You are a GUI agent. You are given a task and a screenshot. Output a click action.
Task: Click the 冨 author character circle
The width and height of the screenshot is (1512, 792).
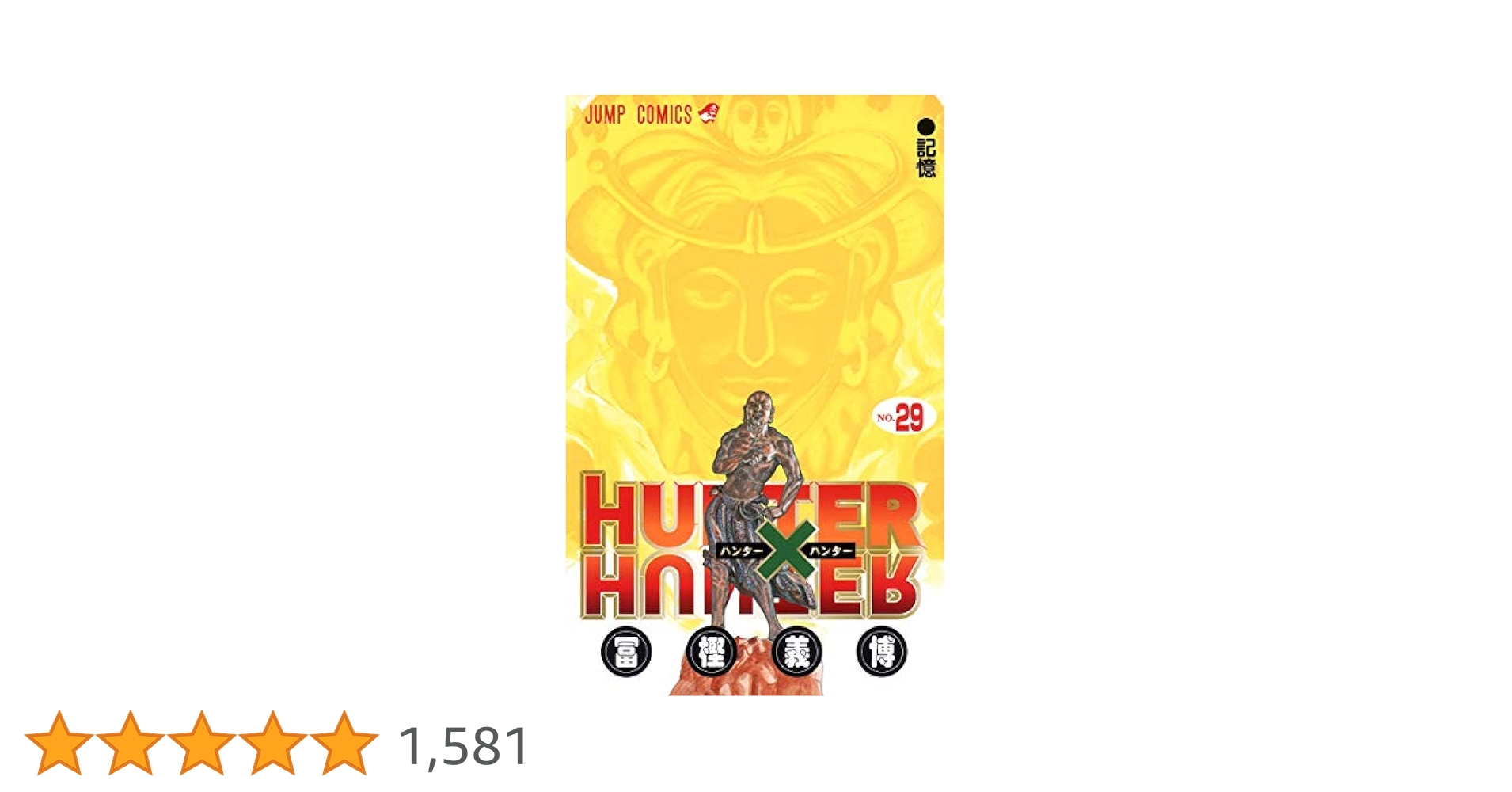[626, 653]
